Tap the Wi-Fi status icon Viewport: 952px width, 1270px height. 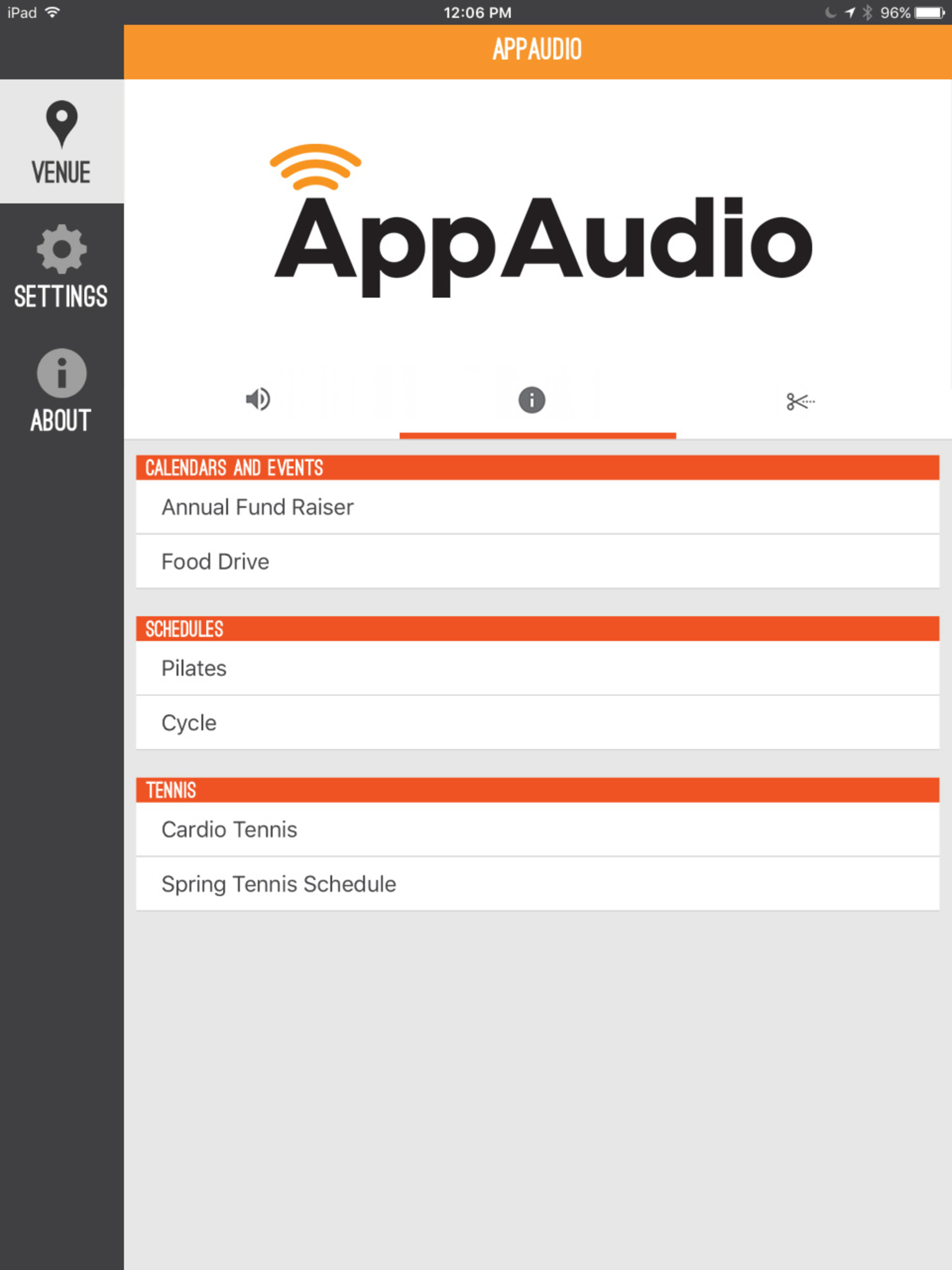(x=52, y=12)
